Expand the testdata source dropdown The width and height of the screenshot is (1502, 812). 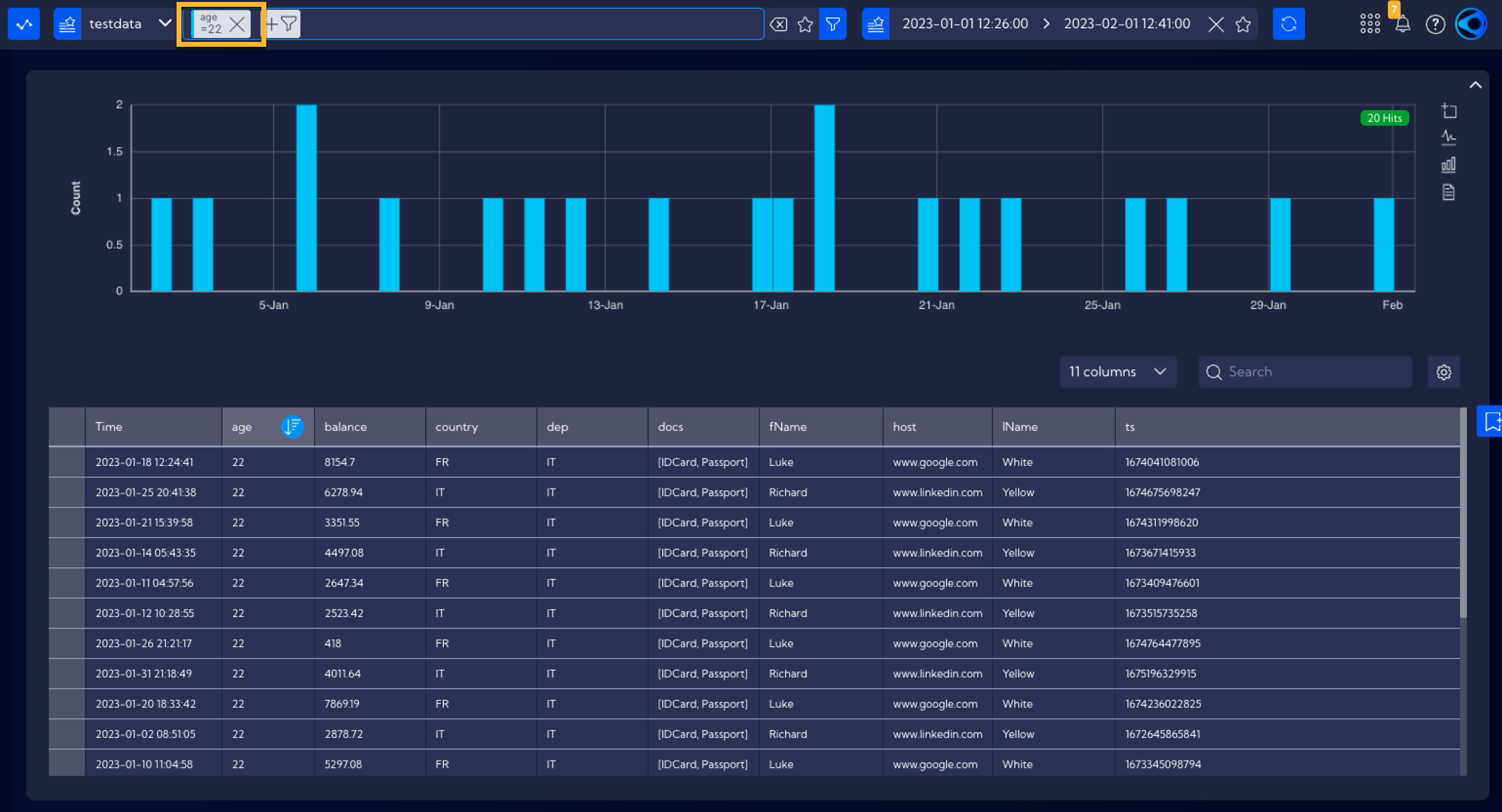(165, 24)
